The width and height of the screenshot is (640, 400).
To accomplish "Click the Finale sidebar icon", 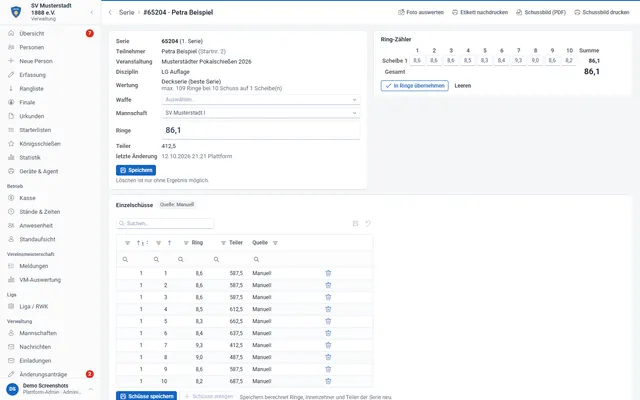I will point(11,102).
